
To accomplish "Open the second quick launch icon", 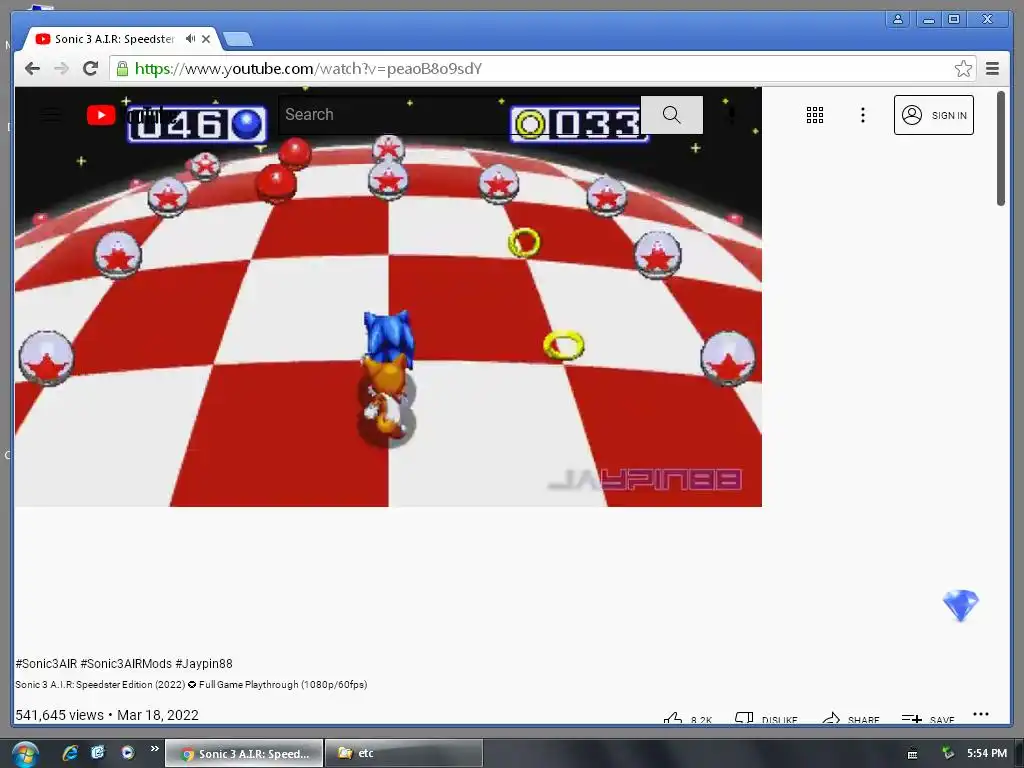I will click(98, 753).
